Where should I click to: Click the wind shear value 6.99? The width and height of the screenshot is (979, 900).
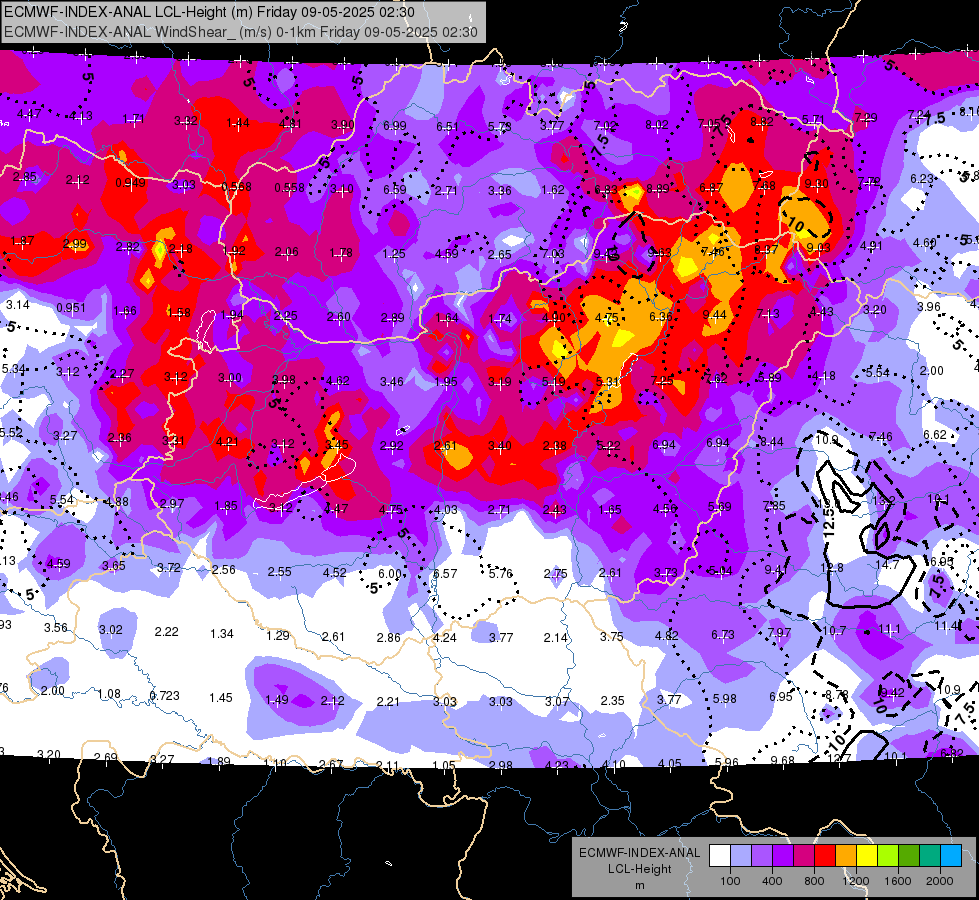[395, 126]
